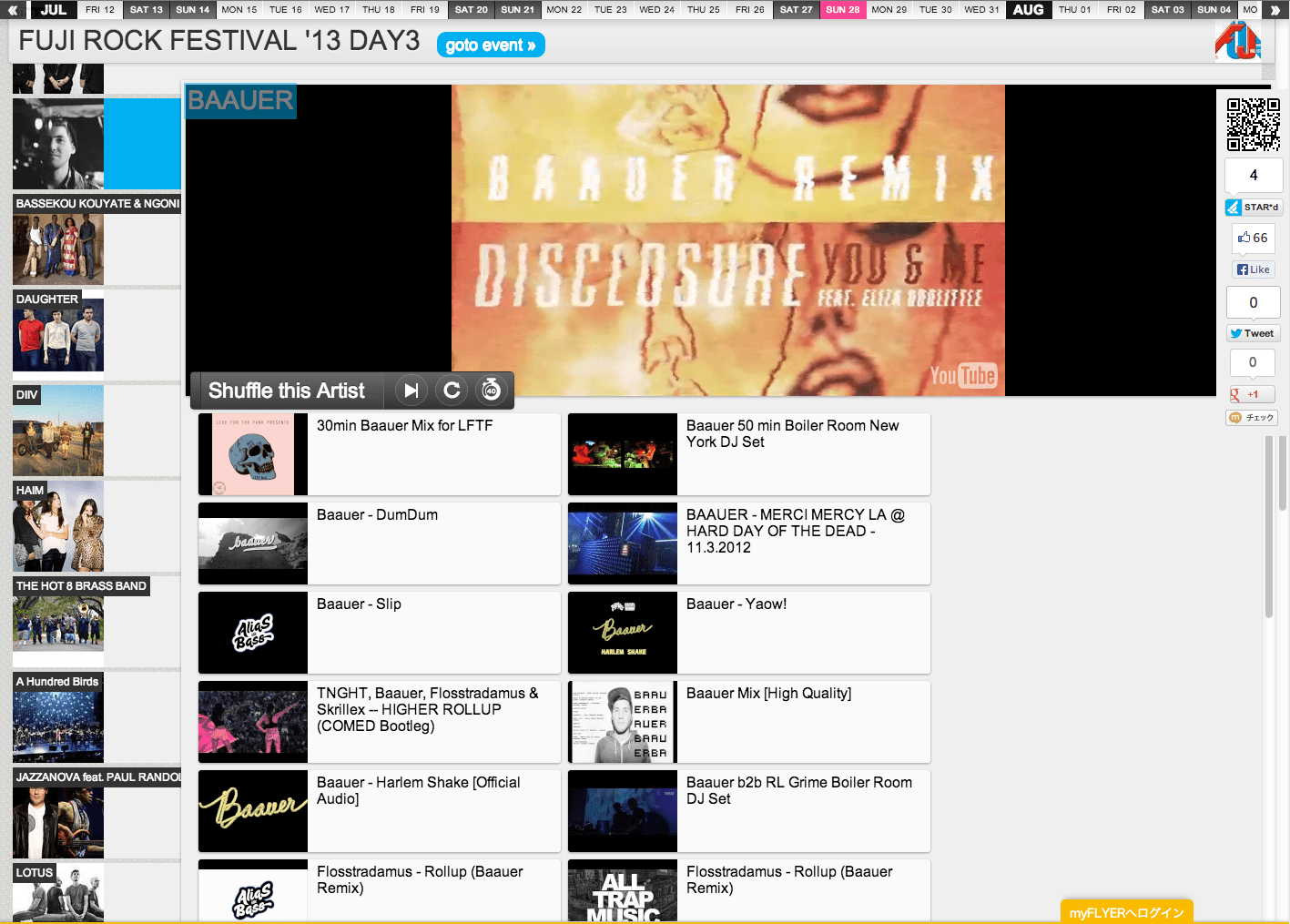This screenshot has width=1290, height=924.
Task: Select the MON 29 date tab
Action: pyautogui.click(x=889, y=10)
